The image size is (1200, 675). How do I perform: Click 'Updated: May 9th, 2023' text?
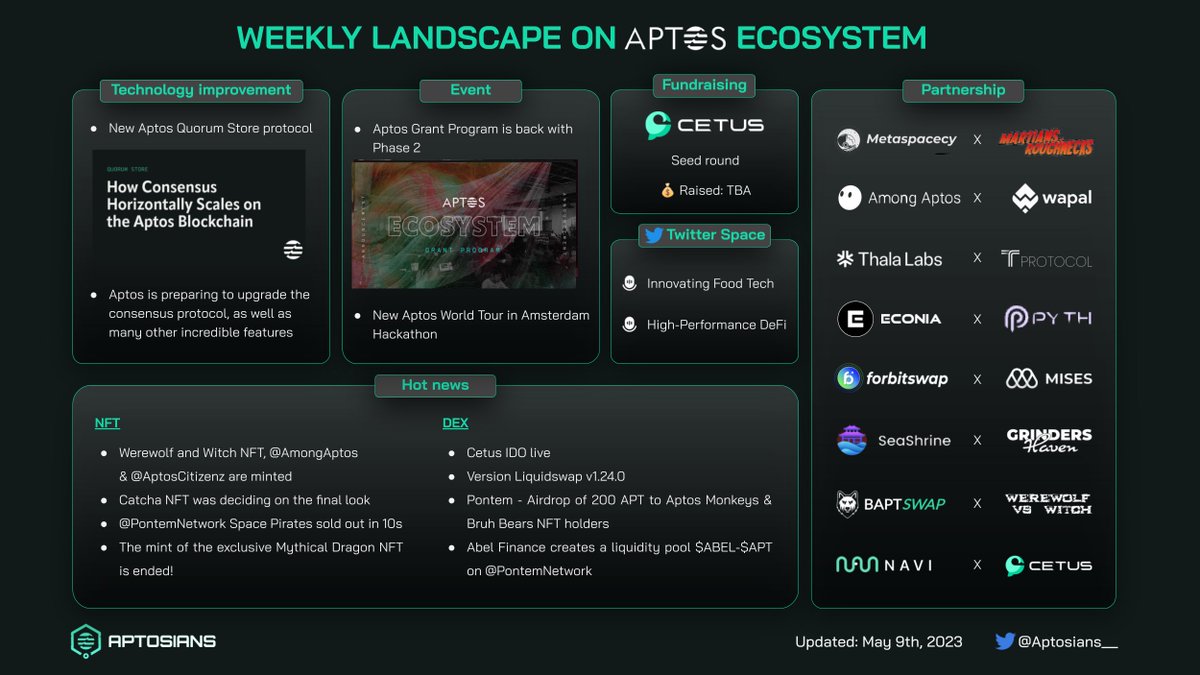(x=878, y=642)
